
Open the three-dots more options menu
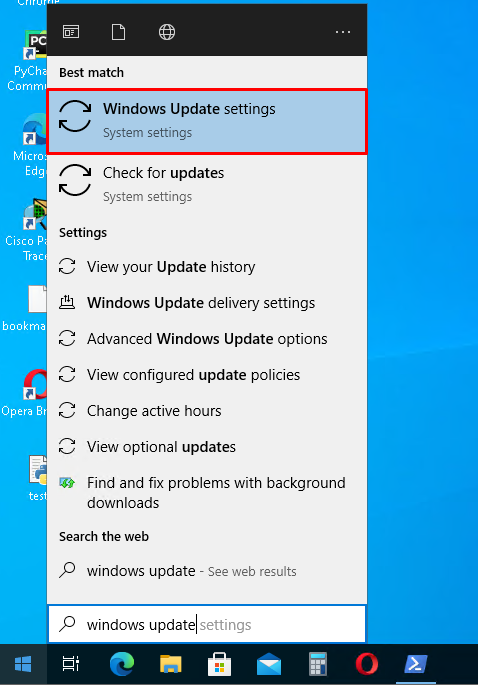coord(343,32)
